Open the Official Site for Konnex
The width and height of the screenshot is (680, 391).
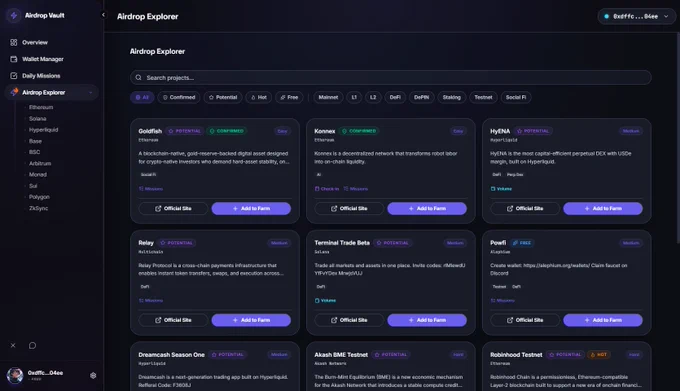click(x=349, y=209)
